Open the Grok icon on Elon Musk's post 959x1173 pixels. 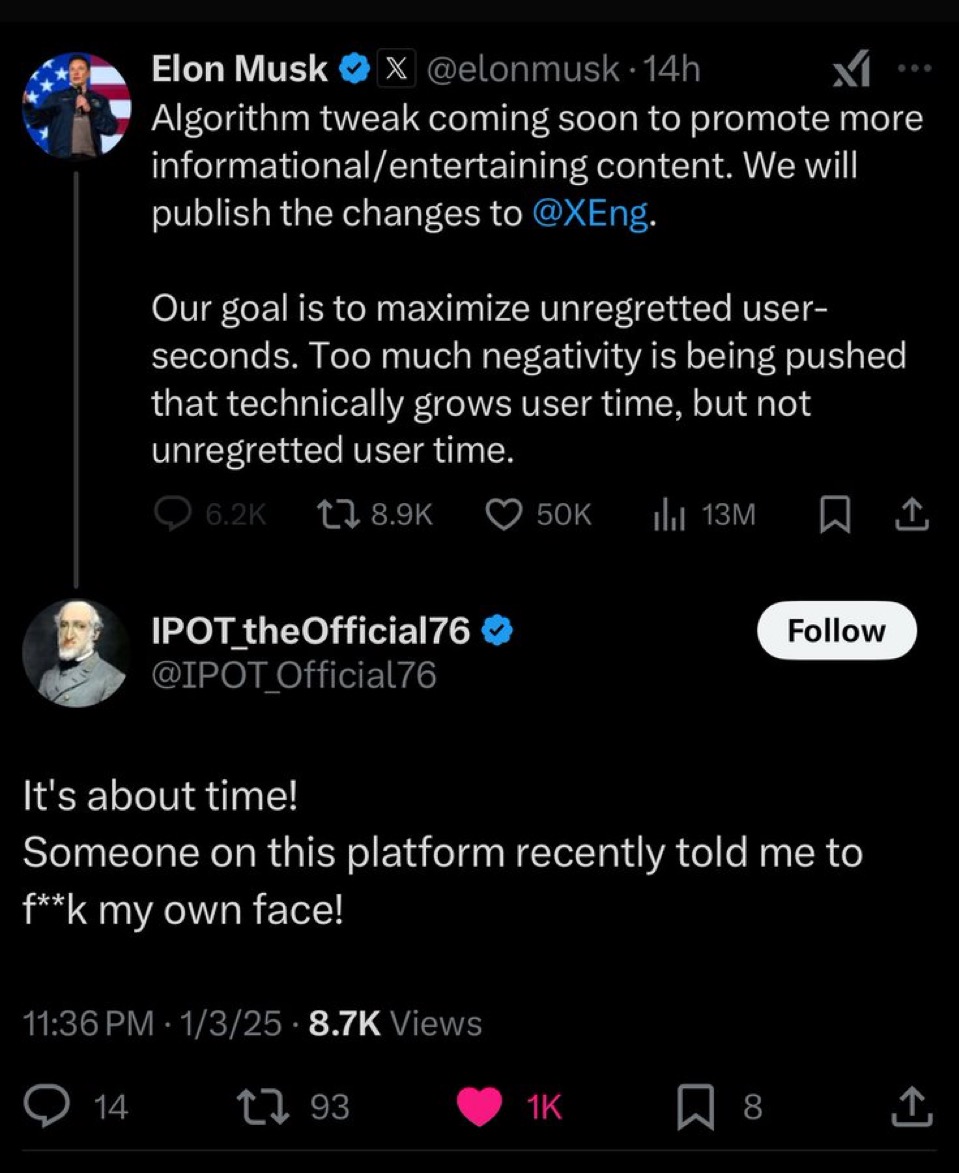tap(852, 69)
